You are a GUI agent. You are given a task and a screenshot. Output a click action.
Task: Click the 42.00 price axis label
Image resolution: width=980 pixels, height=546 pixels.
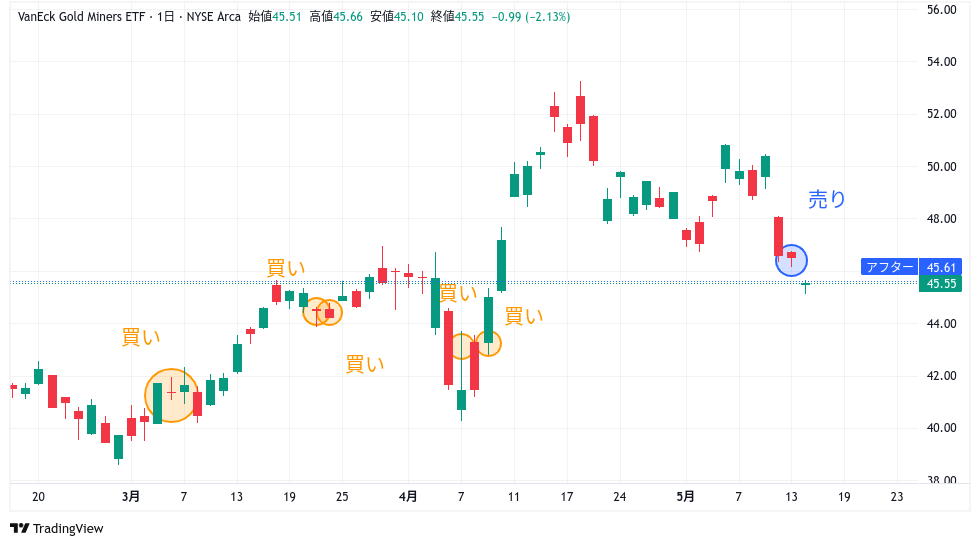tap(941, 375)
